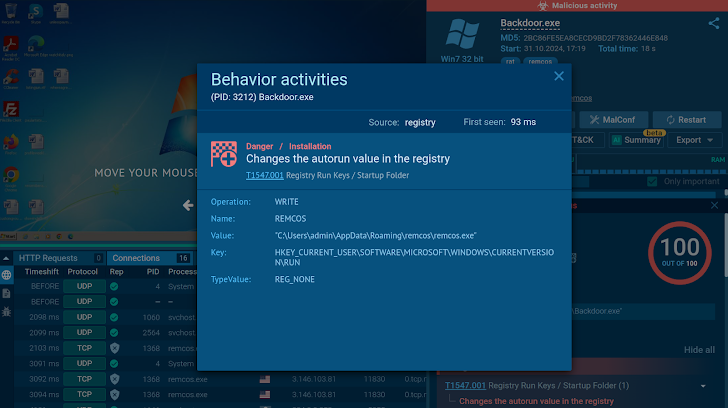Click Hide all in the details panel
Image resolution: width=728 pixels, height=408 pixels.
point(699,350)
